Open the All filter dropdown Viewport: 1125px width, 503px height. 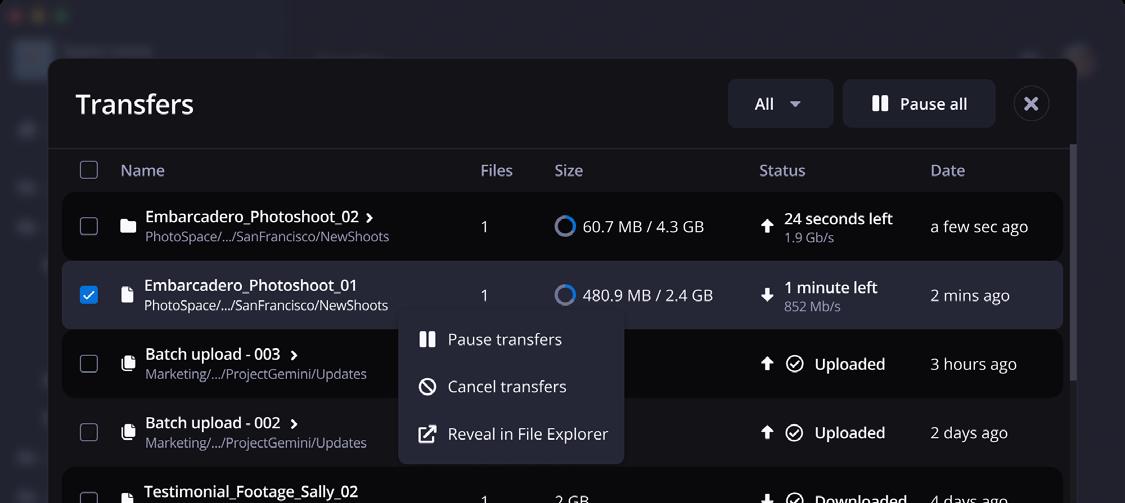pos(780,104)
